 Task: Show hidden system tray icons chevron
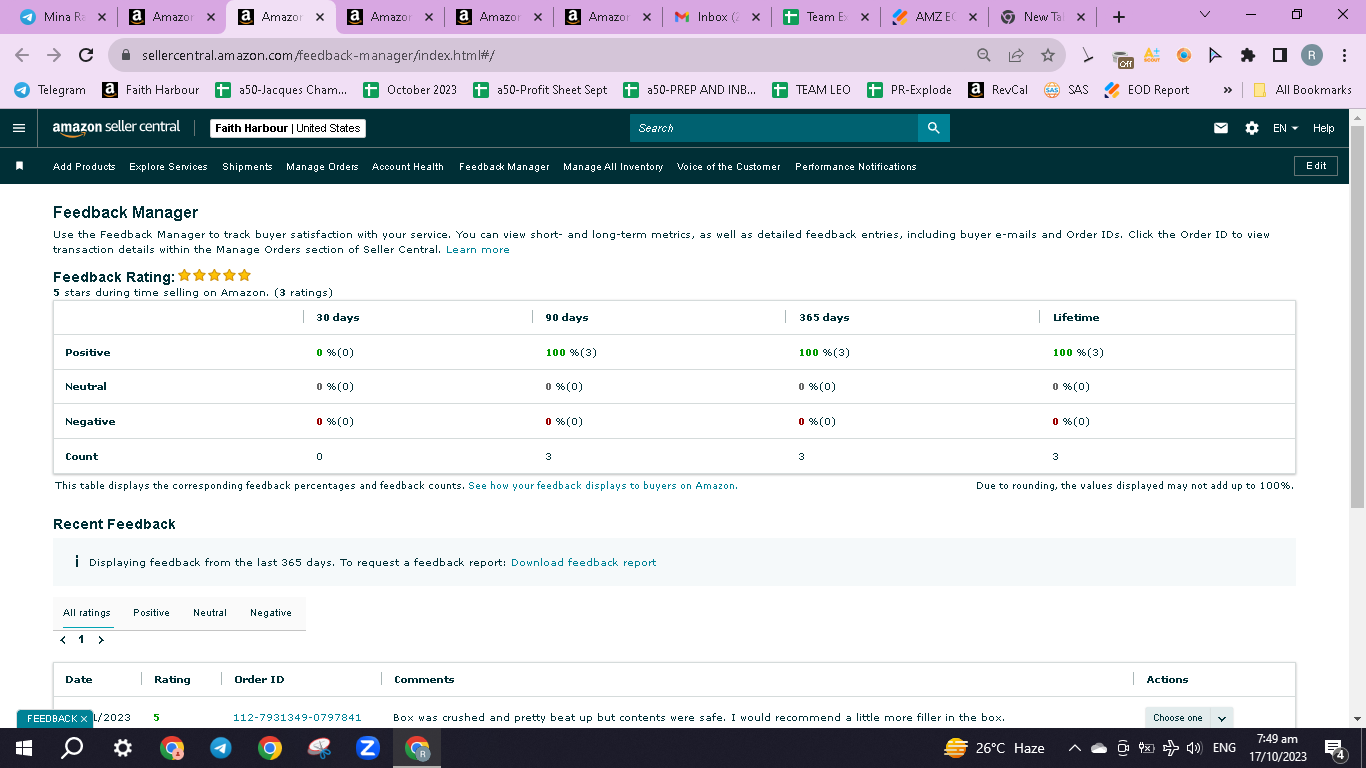point(1075,748)
